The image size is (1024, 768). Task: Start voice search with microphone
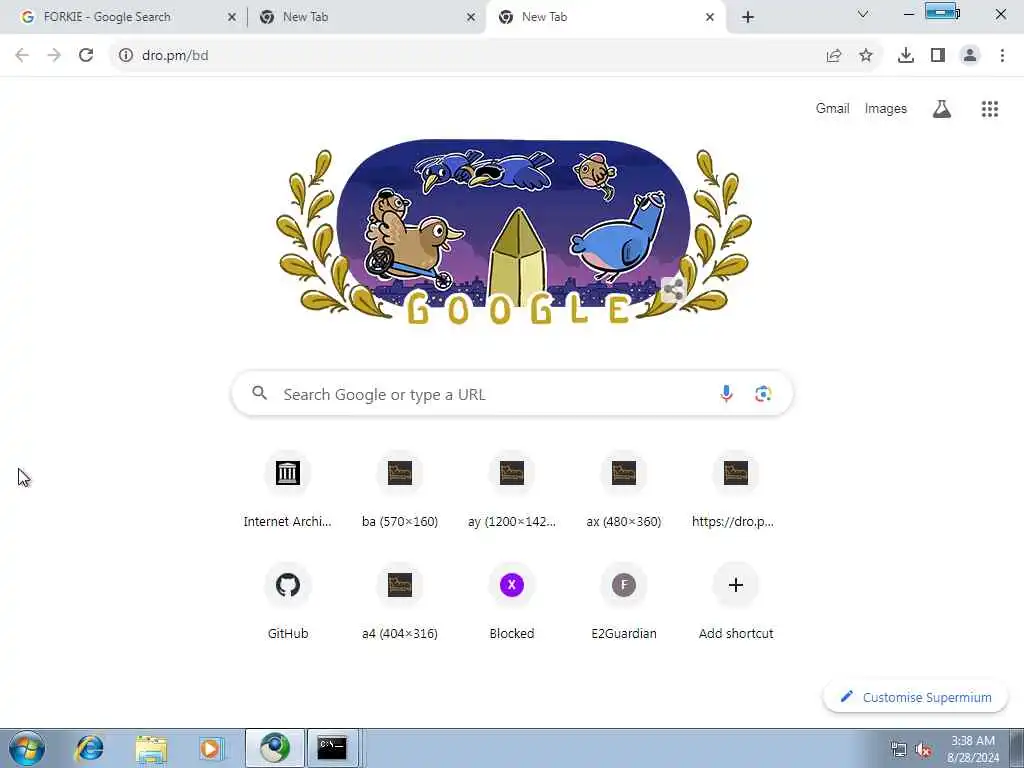[726, 394]
